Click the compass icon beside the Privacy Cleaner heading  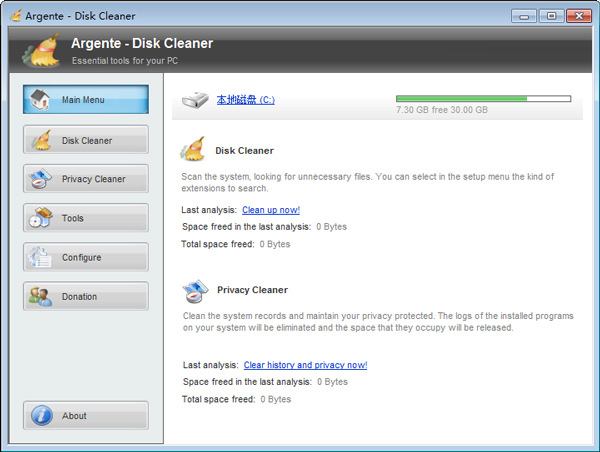tap(195, 291)
